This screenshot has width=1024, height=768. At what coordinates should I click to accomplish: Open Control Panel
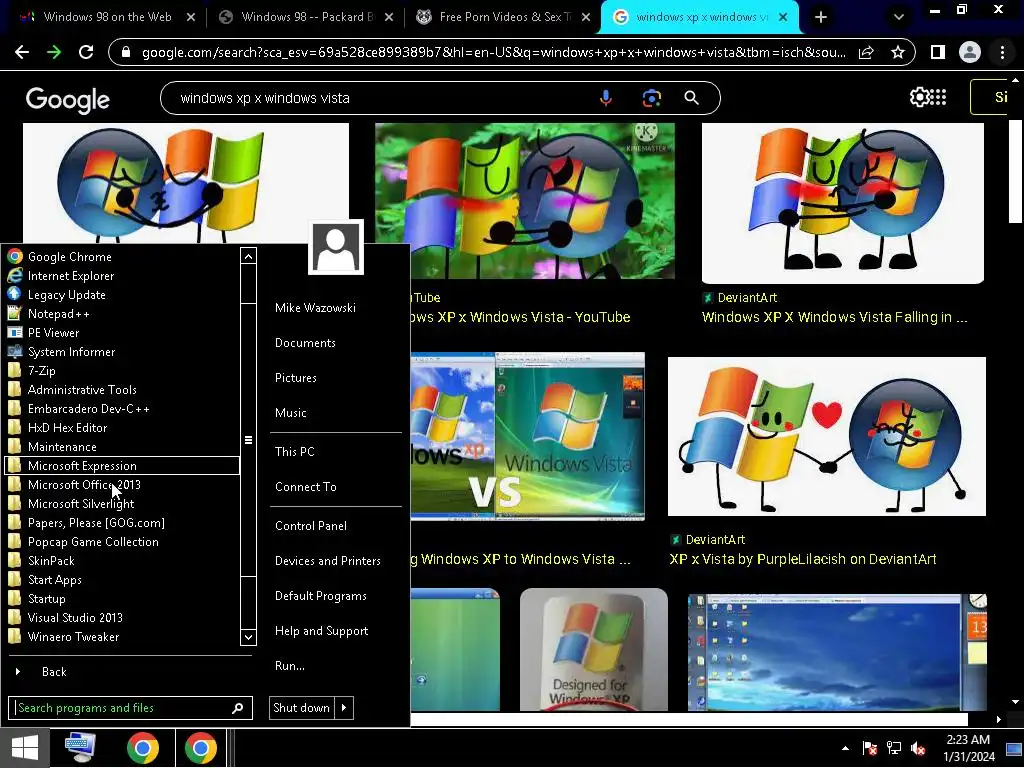coord(311,526)
